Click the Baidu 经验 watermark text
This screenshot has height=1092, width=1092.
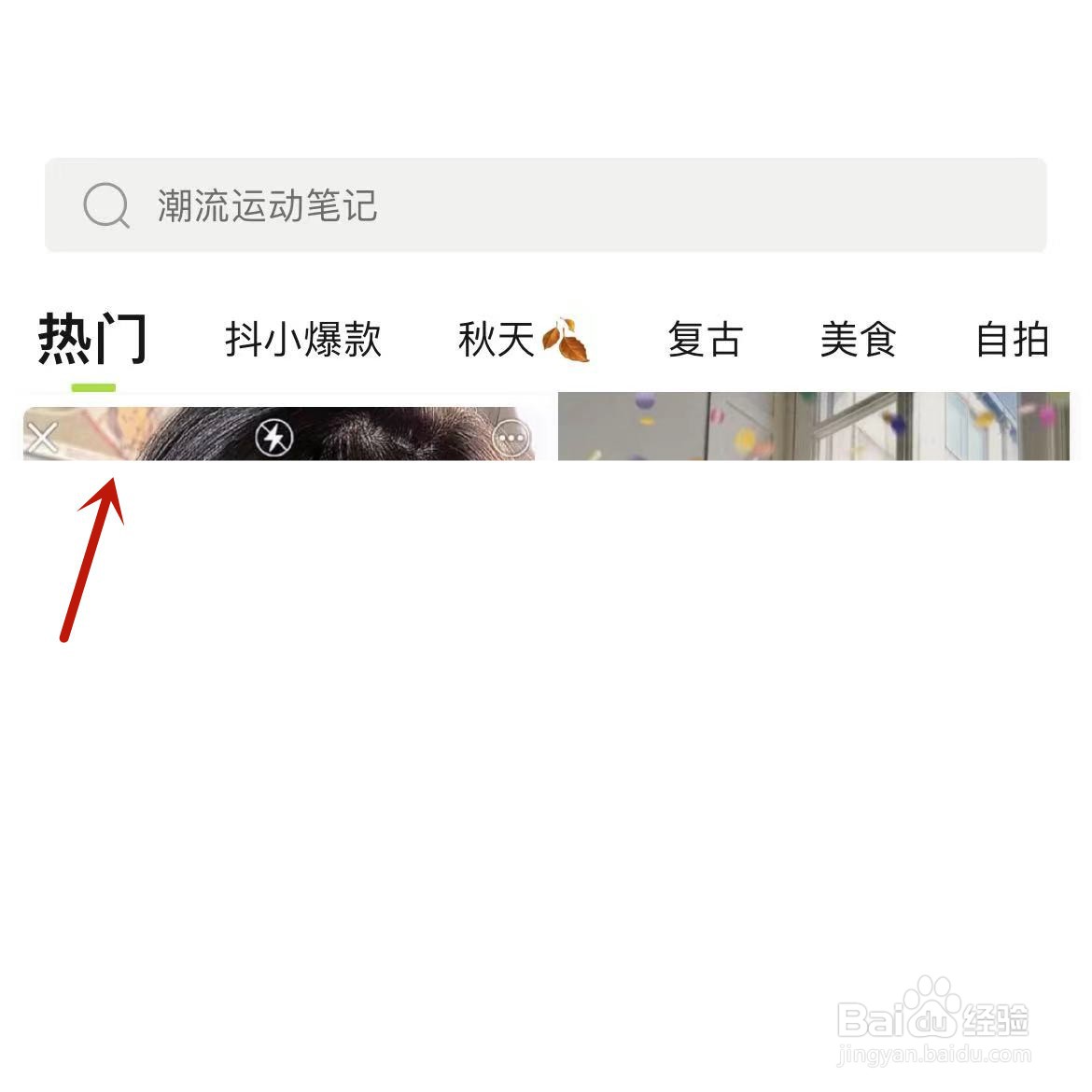tap(996, 1020)
